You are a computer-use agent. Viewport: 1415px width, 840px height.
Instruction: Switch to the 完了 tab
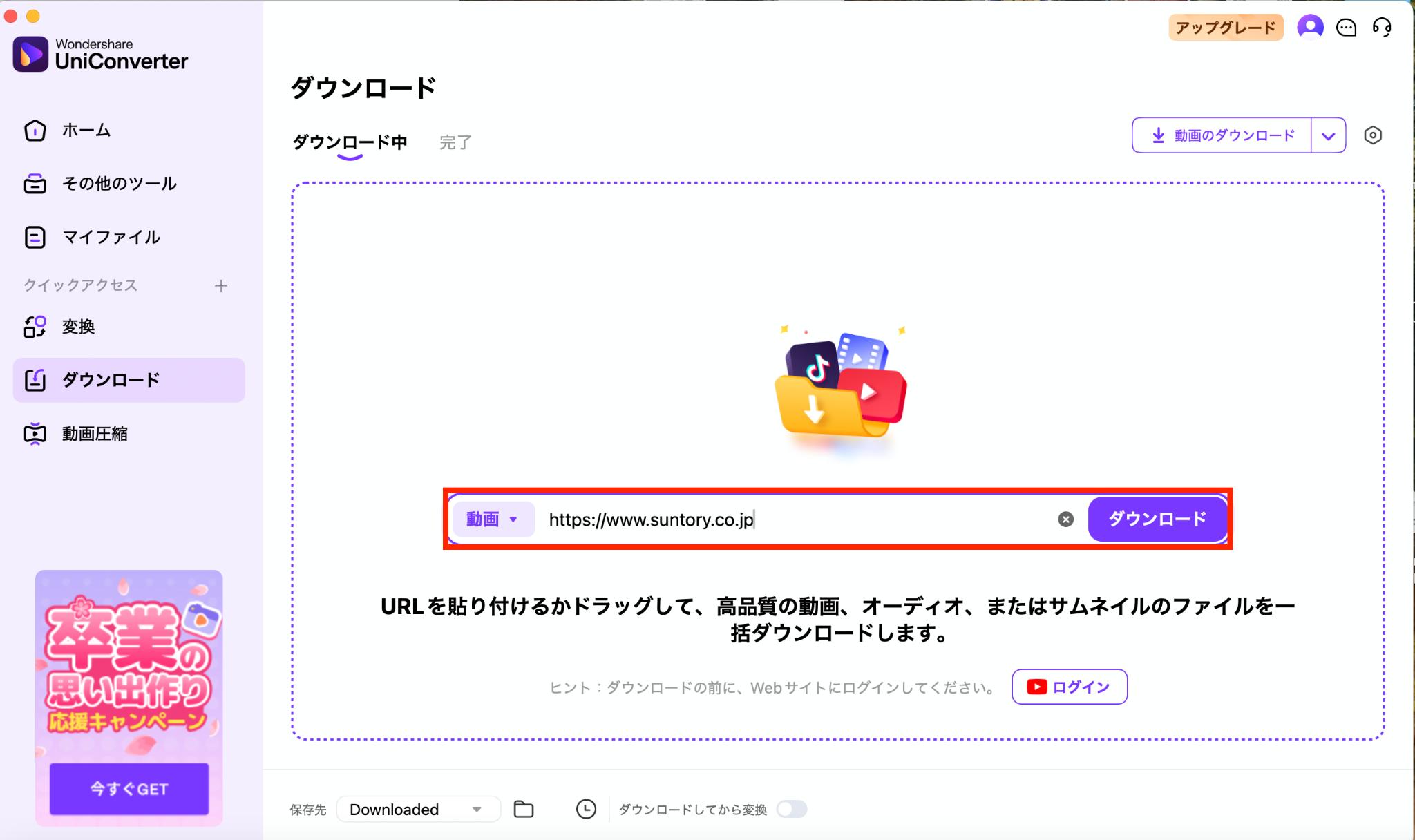pyautogui.click(x=456, y=142)
